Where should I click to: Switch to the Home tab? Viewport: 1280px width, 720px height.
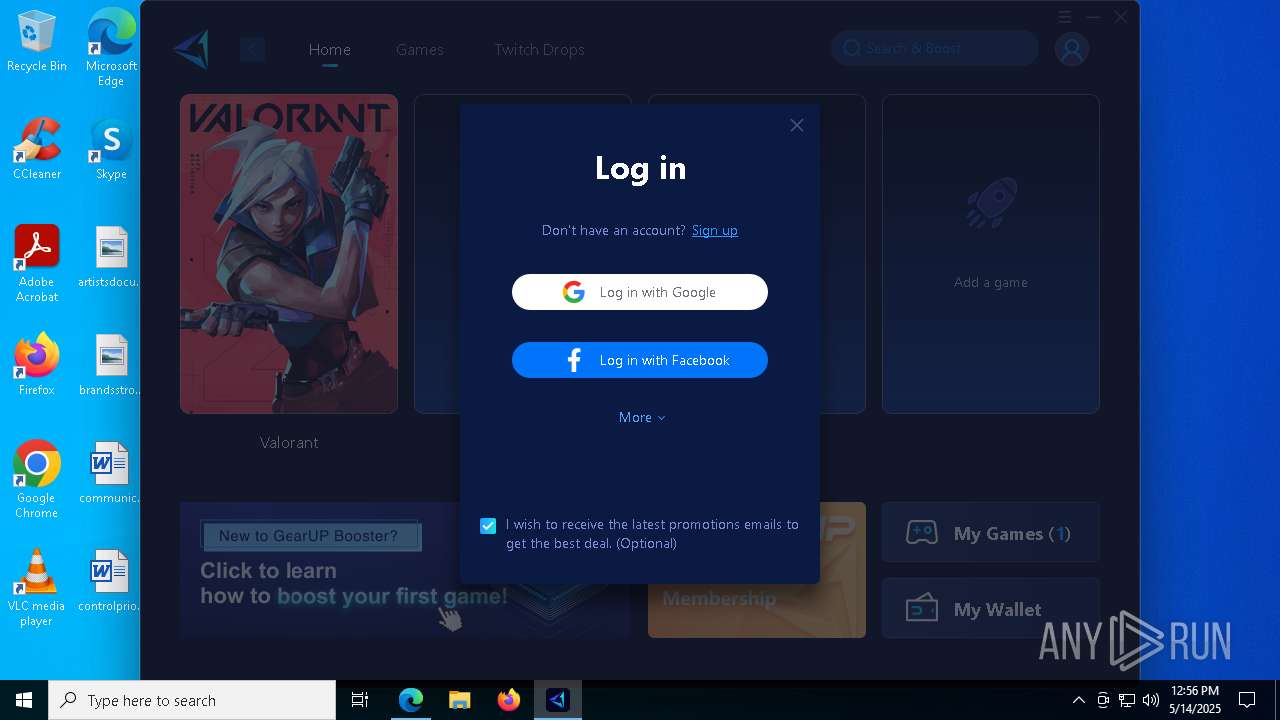pos(329,49)
